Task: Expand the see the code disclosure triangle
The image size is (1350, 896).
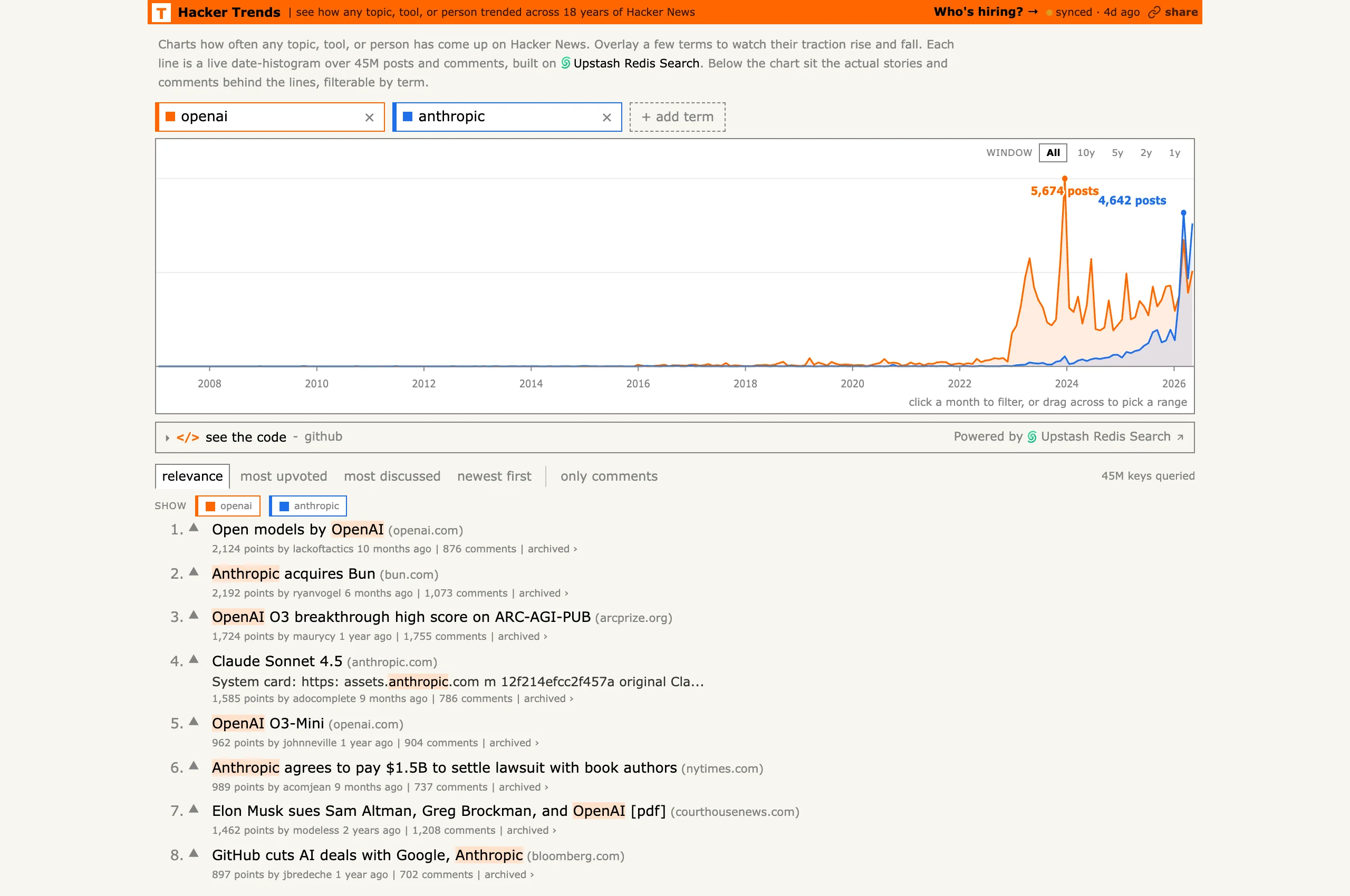Action: [167, 437]
